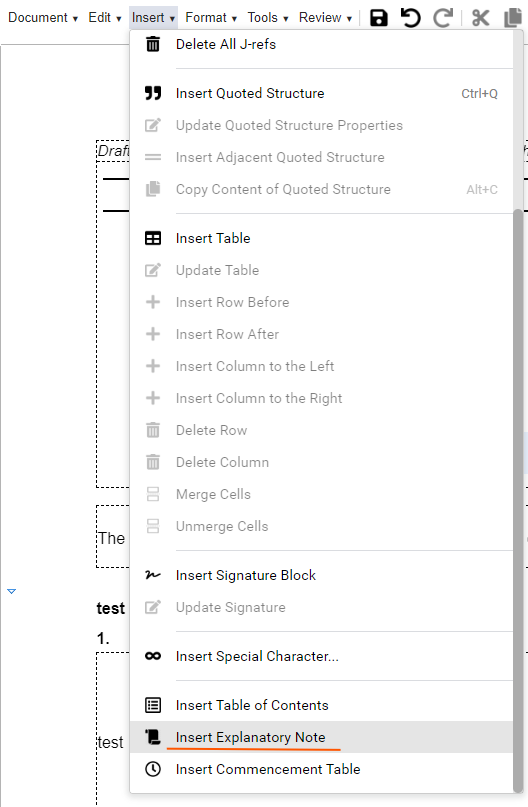Click the Insert menu vertical scrollbar

click(x=518, y=501)
